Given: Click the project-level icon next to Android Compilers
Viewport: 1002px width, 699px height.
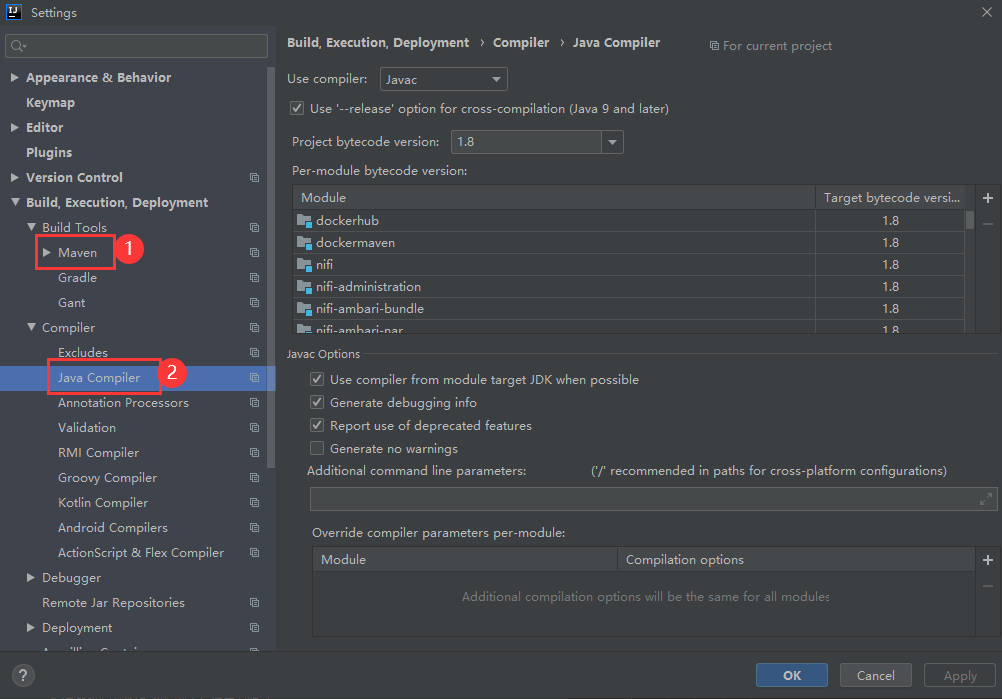Looking at the screenshot, I should [x=254, y=528].
